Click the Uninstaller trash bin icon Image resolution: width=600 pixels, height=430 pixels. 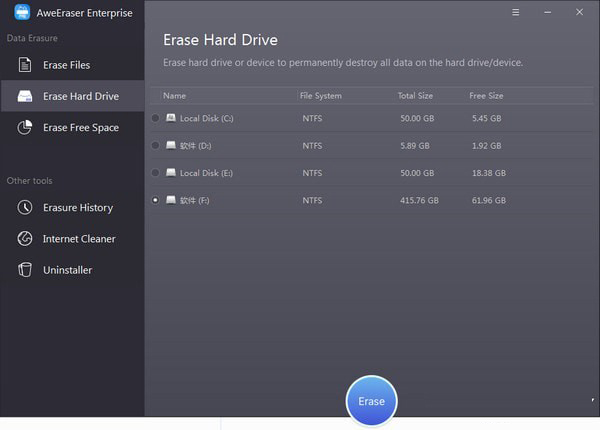click(25, 270)
